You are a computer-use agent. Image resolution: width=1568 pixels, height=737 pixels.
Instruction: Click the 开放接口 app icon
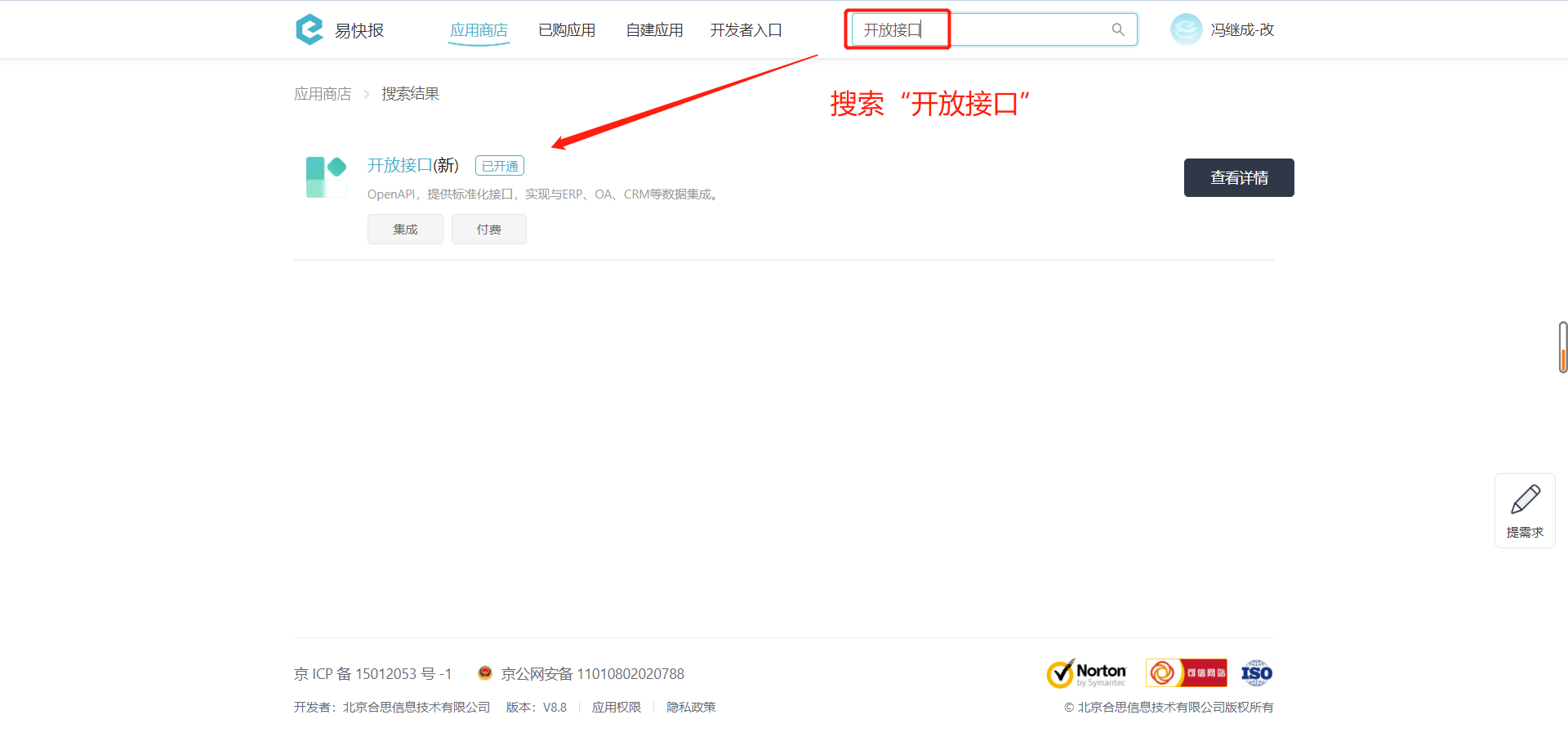tap(326, 177)
